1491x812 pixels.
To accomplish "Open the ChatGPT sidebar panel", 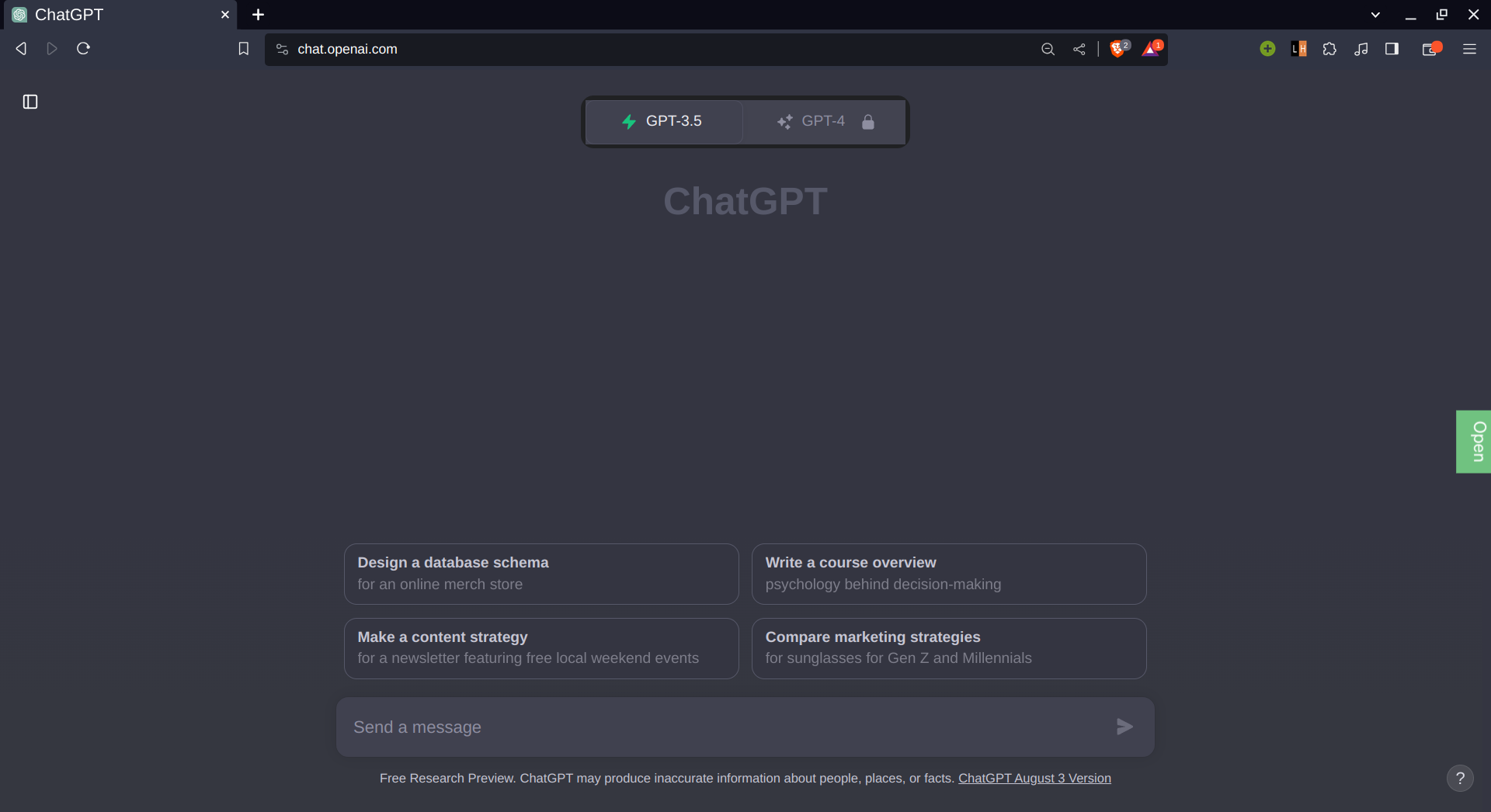I will tap(30, 102).
